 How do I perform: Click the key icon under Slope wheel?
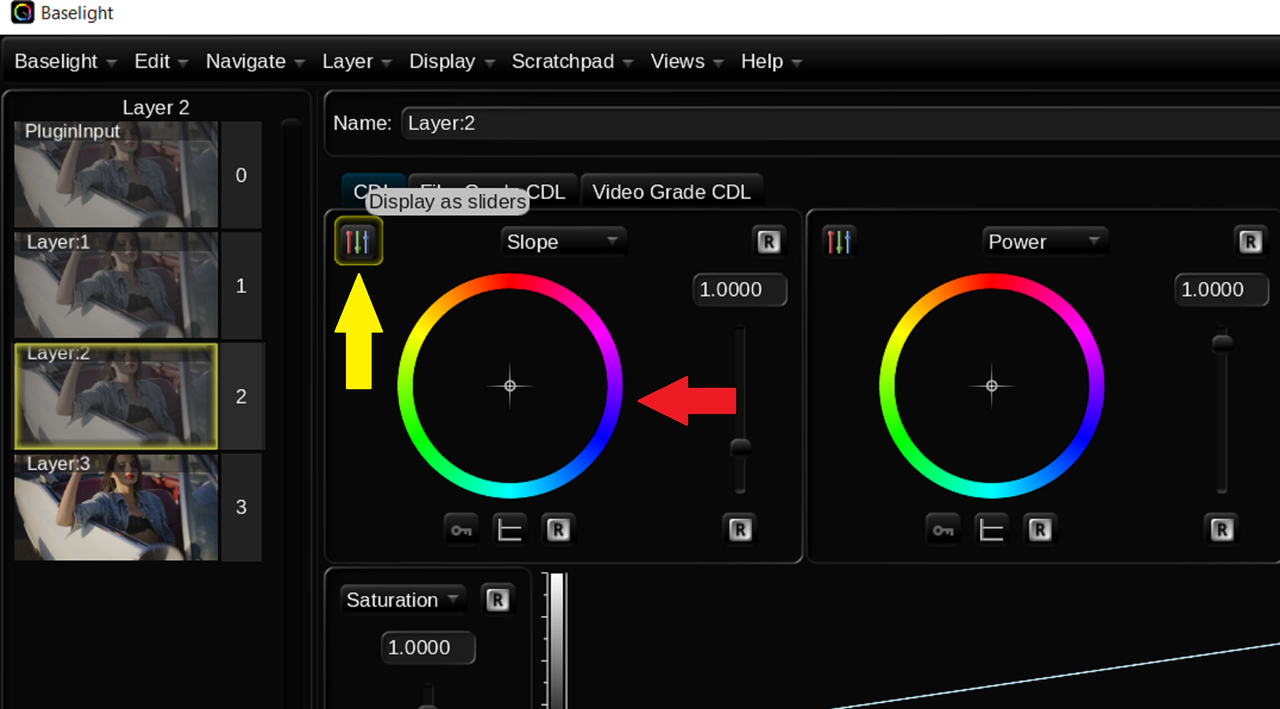[460, 530]
